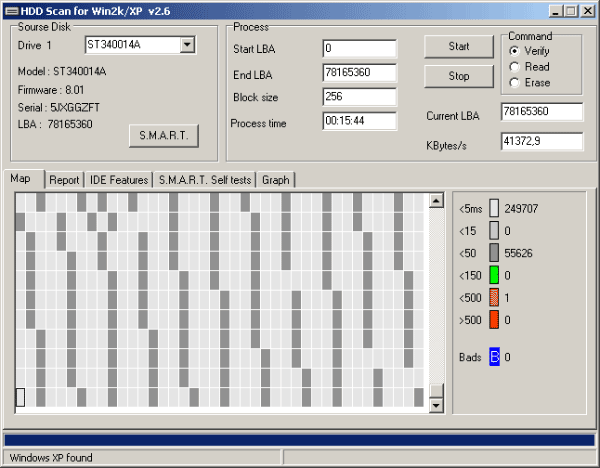This screenshot has height=468, width=600.
Task: Close the HDD Scan window
Action: point(587,11)
